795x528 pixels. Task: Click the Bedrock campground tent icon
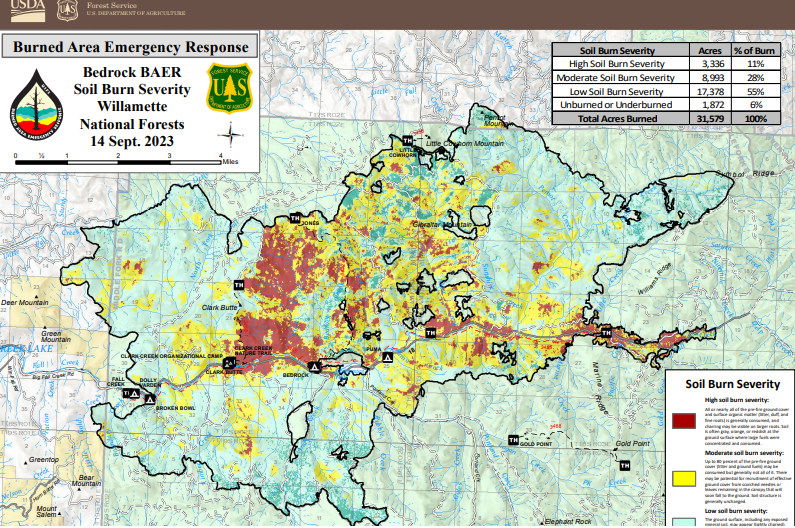click(315, 367)
